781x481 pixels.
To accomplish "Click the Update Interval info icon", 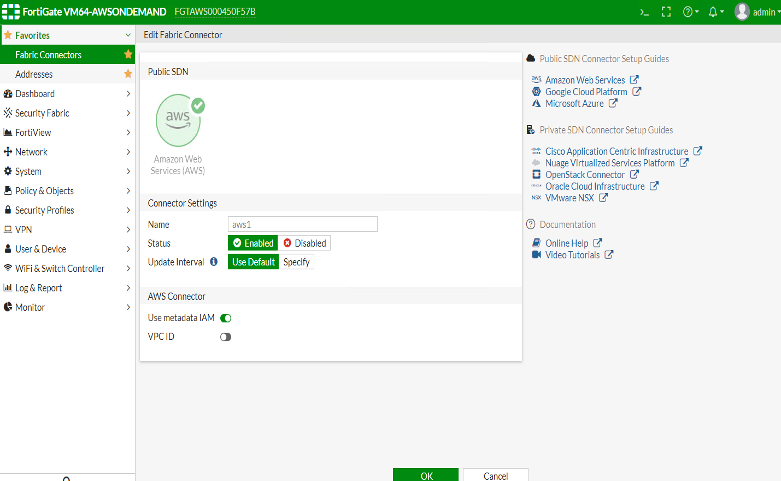I will [214, 261].
